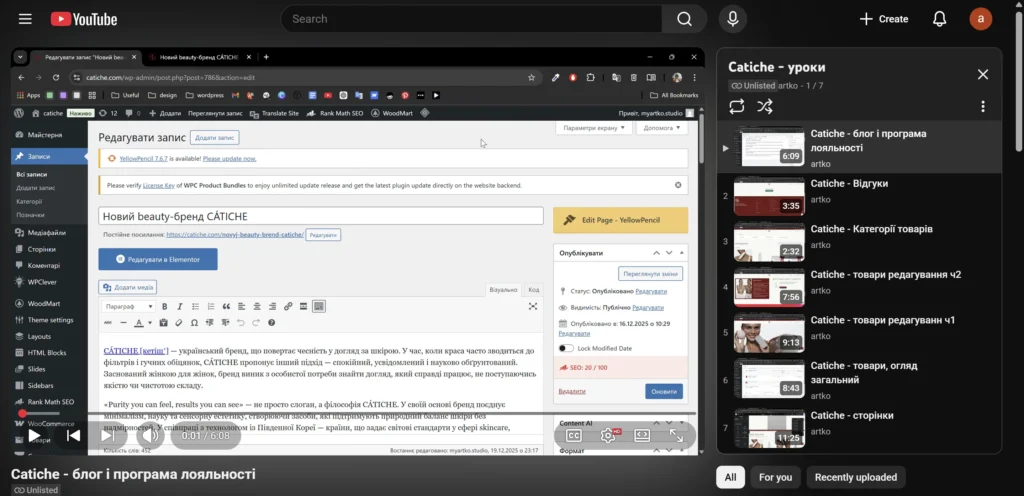Play the video with the player play button
Viewport: 1024px width, 496px height.
34,435
